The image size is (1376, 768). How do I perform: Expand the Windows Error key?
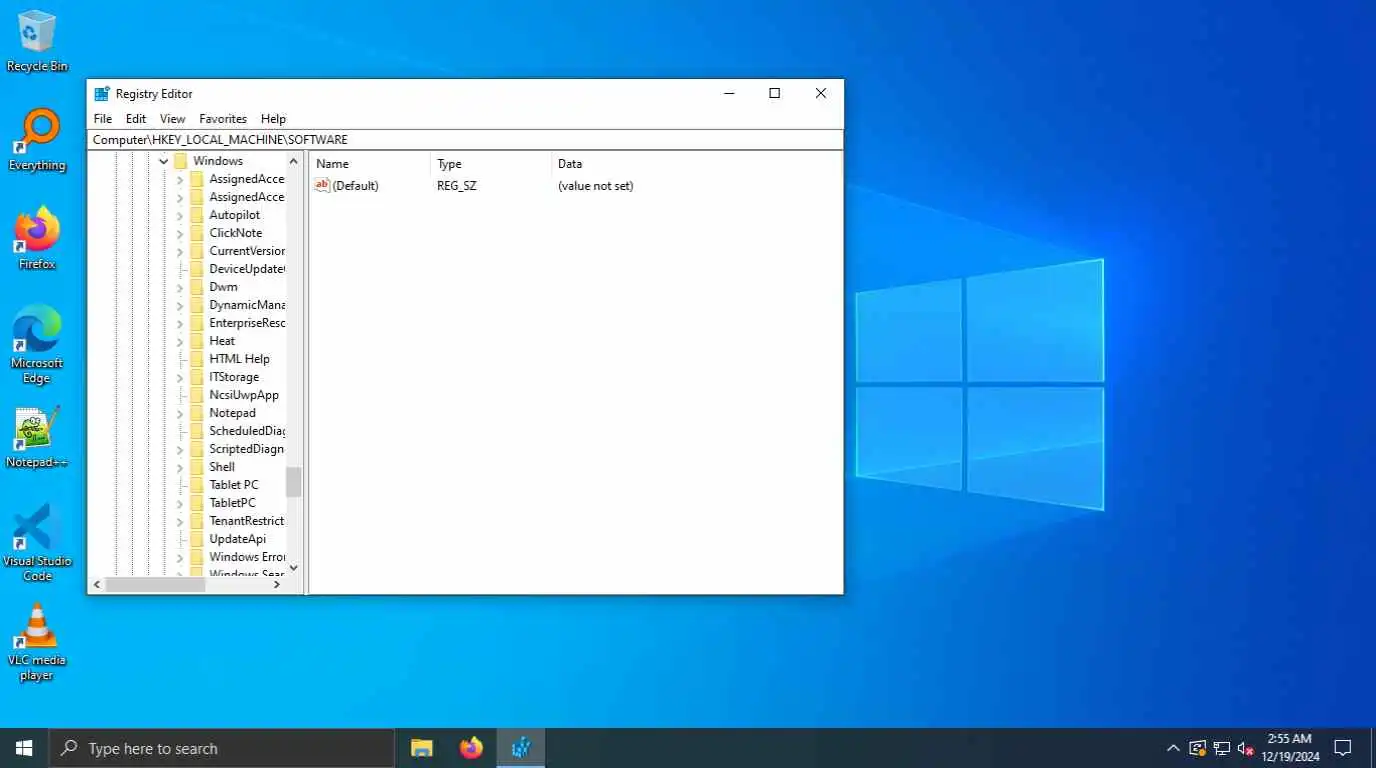[180, 557]
